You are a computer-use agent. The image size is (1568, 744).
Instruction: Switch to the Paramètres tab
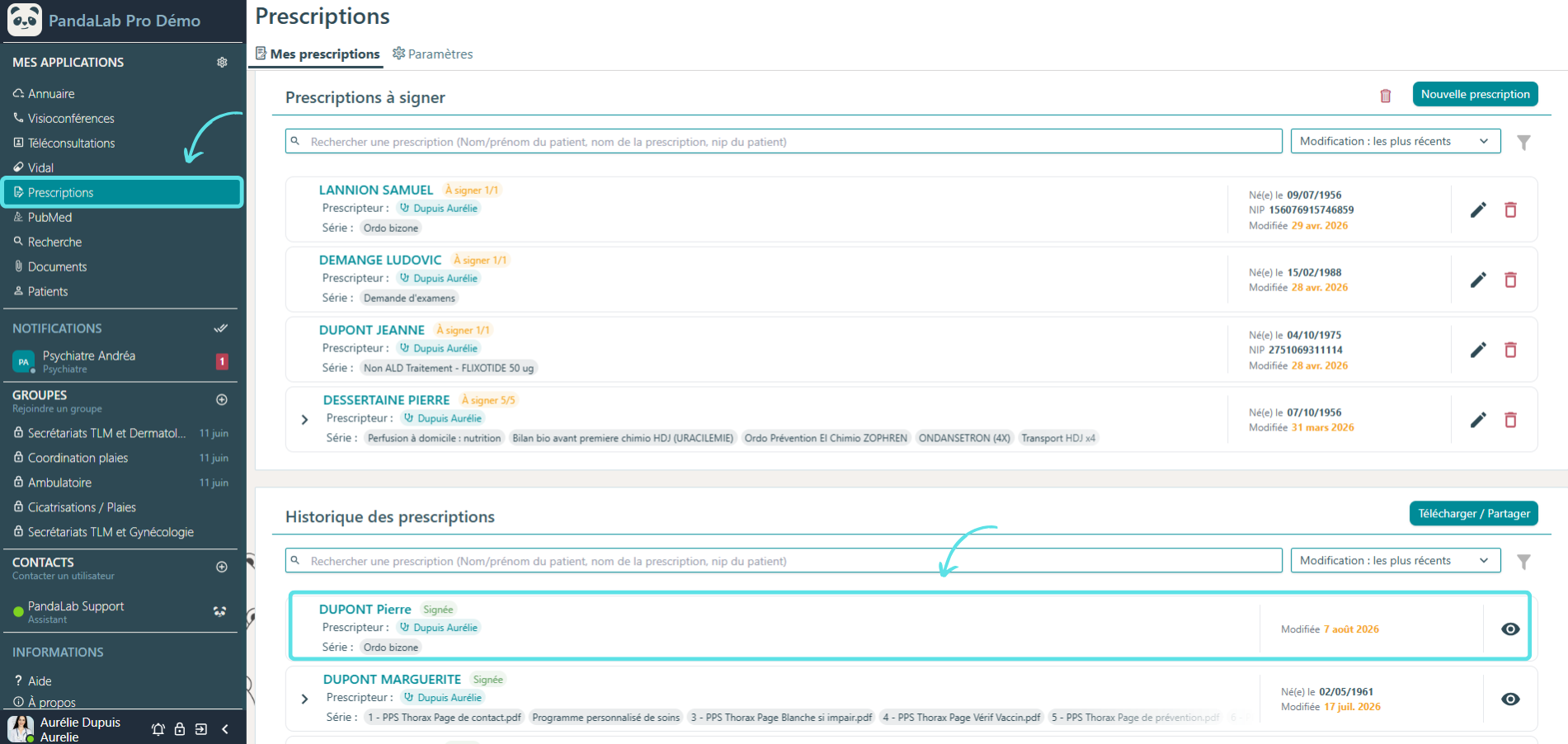432,54
